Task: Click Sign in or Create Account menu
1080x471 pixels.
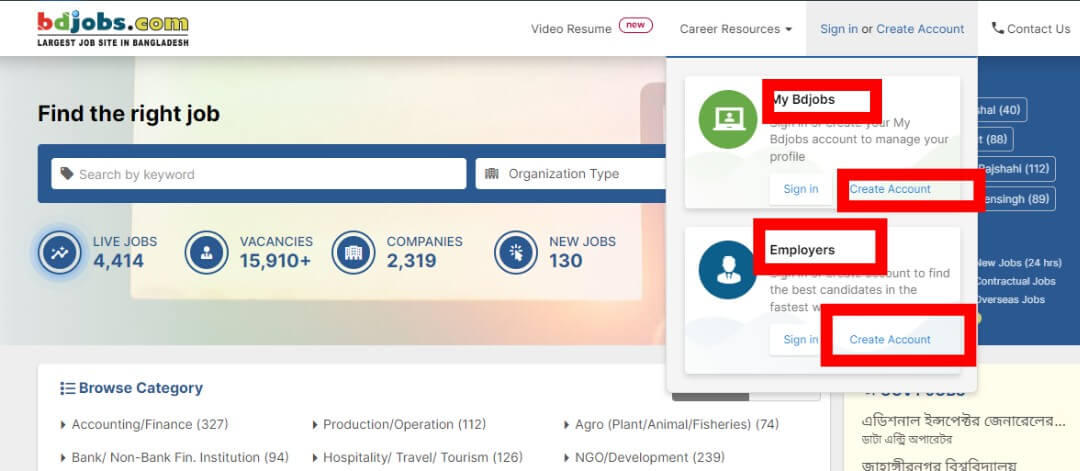Action: coord(892,29)
